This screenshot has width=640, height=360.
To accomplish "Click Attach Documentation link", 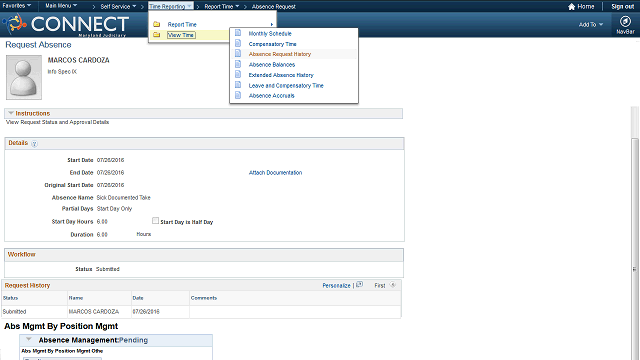I will click(x=276, y=173).
